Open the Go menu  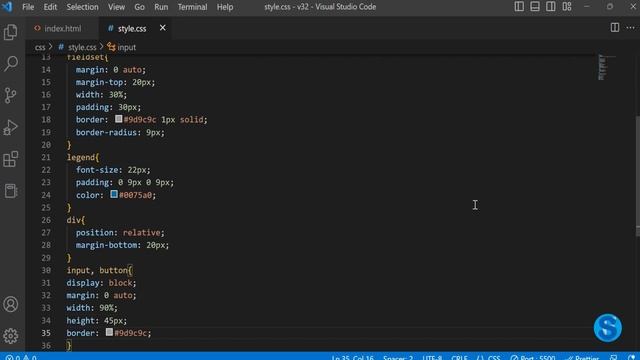(x=139, y=7)
